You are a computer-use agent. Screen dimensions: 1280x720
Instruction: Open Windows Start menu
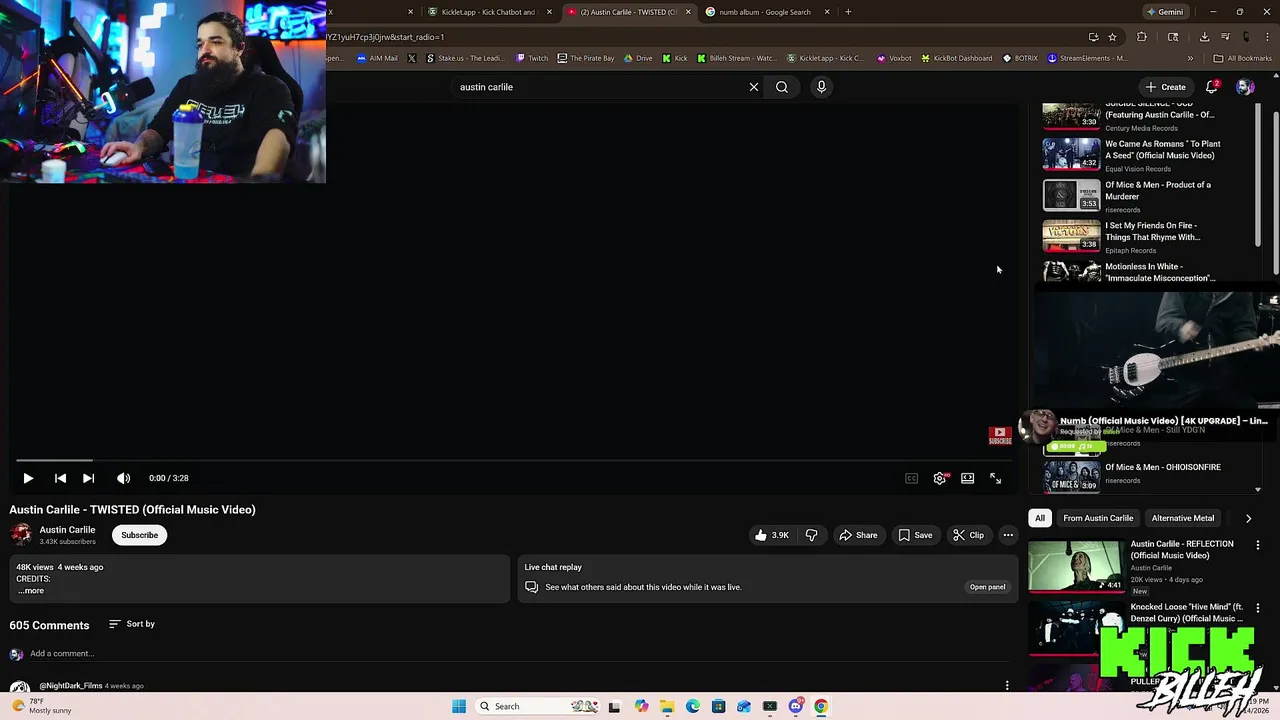click(x=459, y=706)
